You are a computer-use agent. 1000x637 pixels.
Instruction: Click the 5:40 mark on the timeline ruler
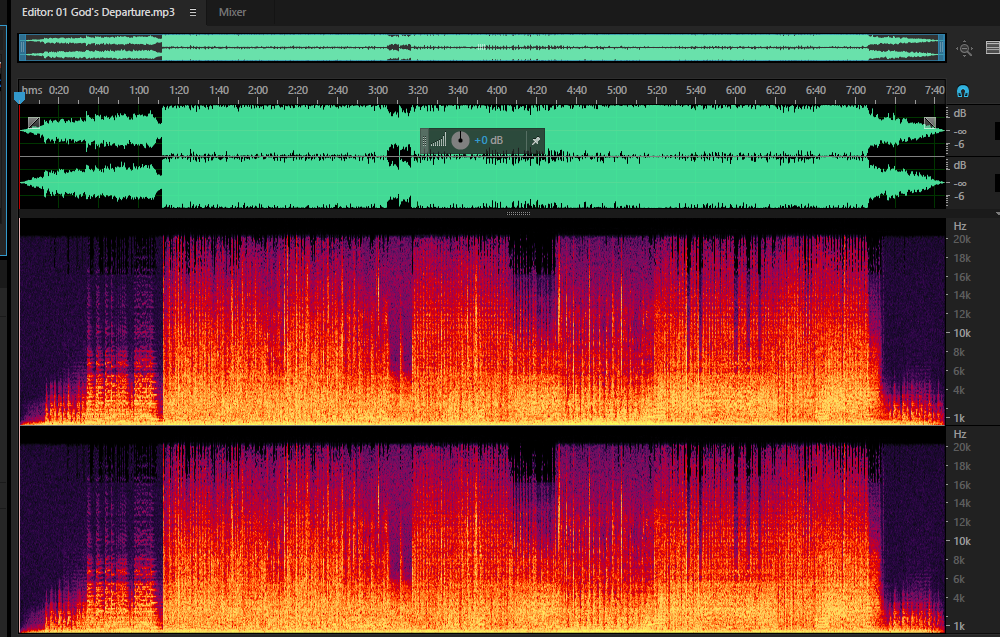(x=696, y=91)
